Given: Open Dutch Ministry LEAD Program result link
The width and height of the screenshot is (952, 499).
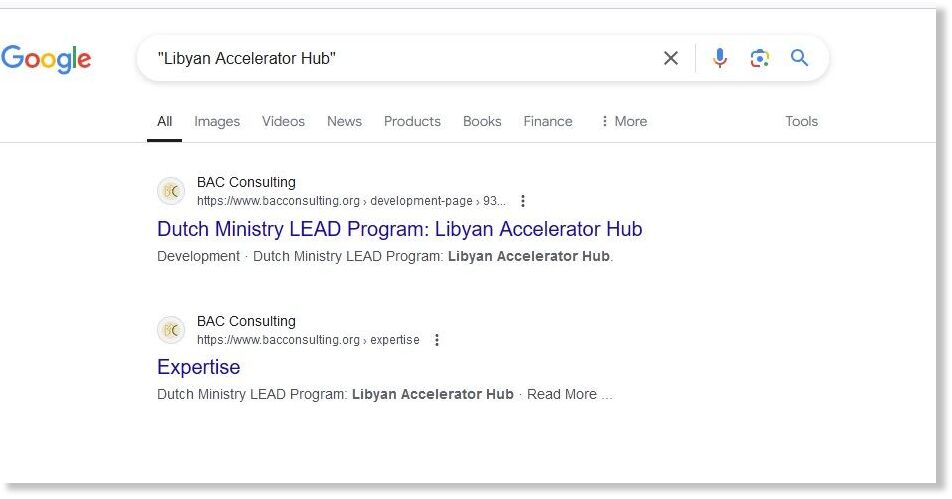Looking at the screenshot, I should click(400, 229).
